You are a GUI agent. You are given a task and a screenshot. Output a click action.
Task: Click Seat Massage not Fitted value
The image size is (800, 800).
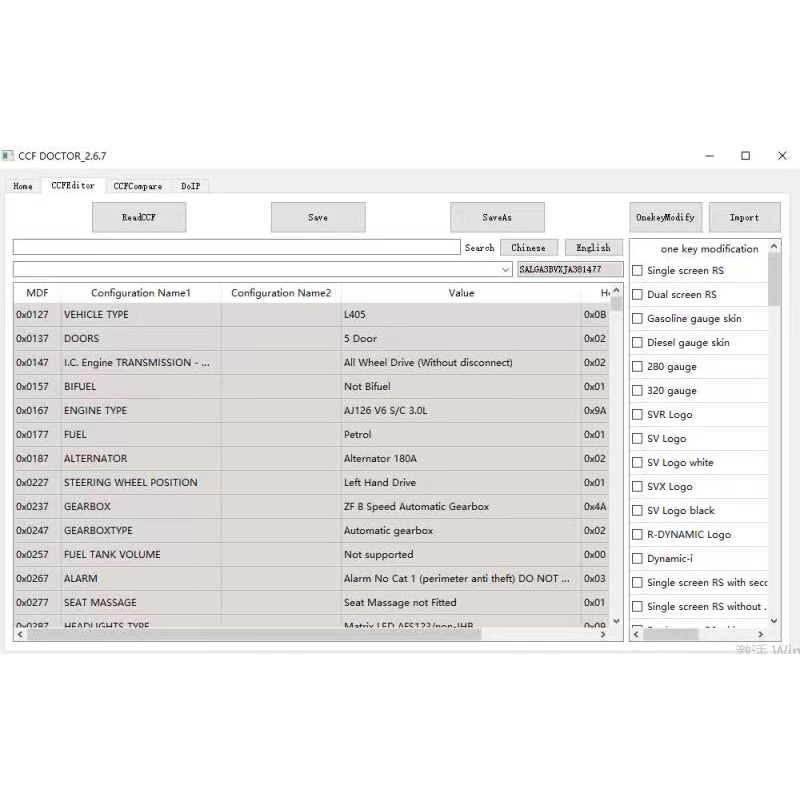pyautogui.click(x=400, y=602)
